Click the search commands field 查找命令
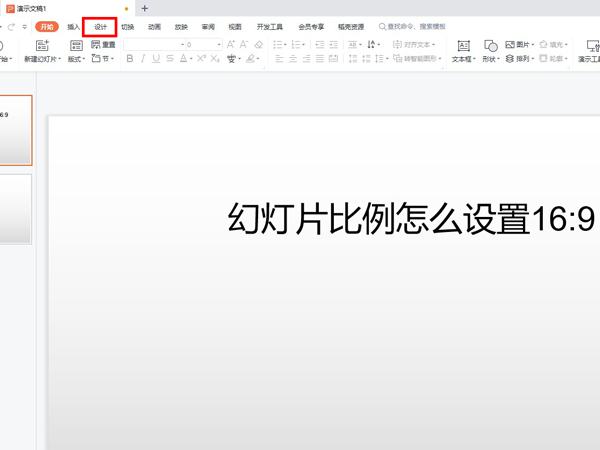This screenshot has height=450, width=600. point(415,27)
